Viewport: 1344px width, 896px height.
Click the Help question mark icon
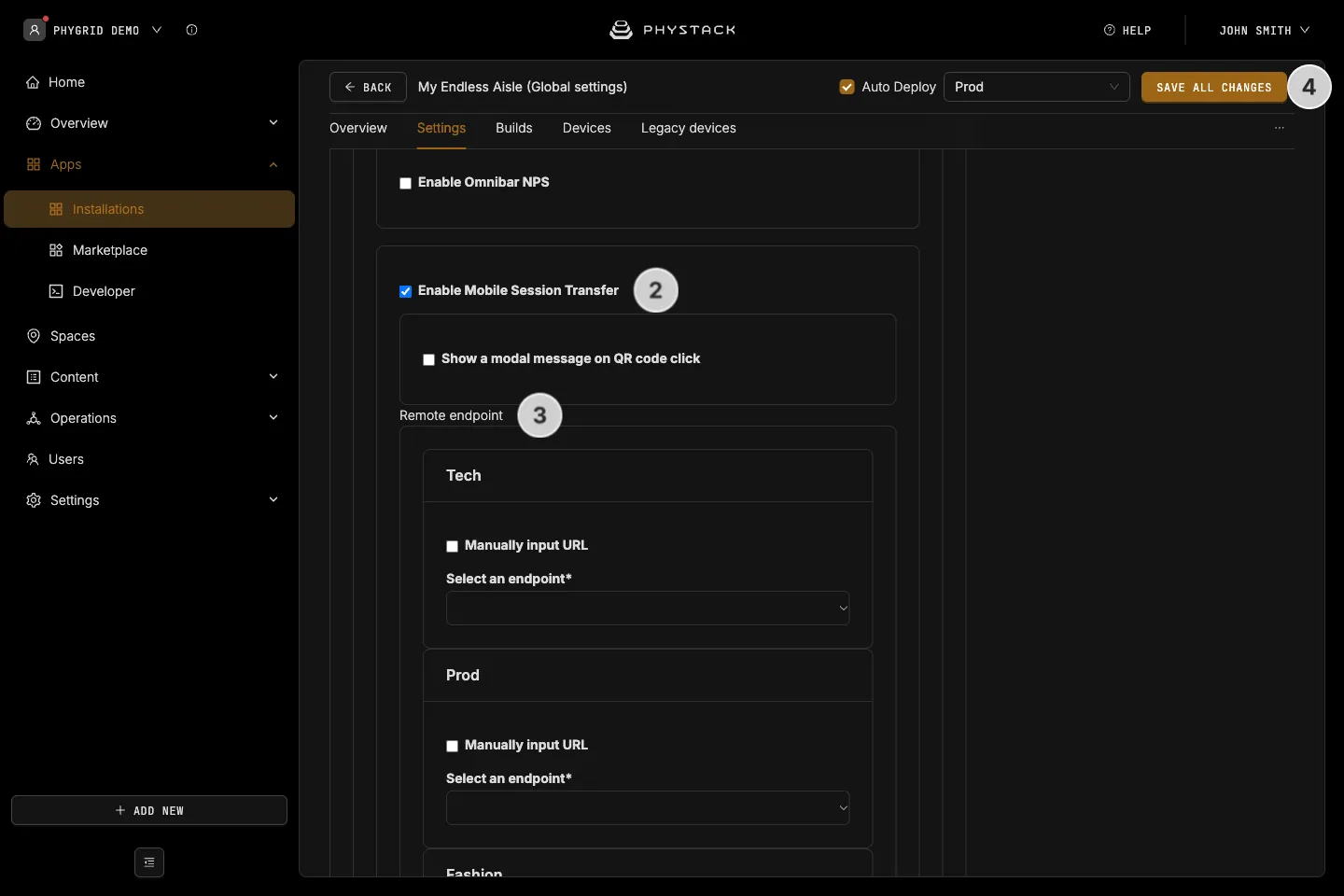pyautogui.click(x=1110, y=30)
